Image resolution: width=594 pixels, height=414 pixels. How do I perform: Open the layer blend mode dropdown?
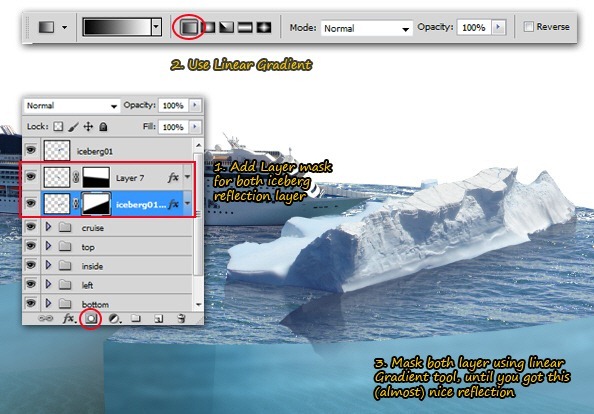click(72, 106)
